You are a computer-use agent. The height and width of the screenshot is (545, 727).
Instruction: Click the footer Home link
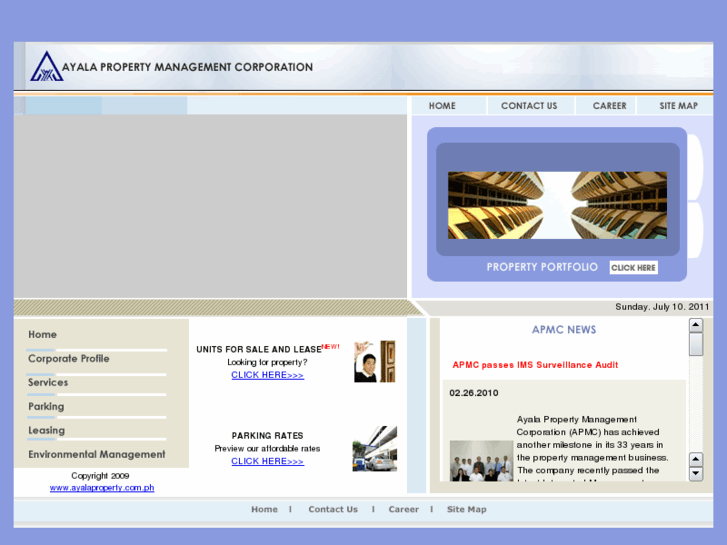tap(264, 509)
